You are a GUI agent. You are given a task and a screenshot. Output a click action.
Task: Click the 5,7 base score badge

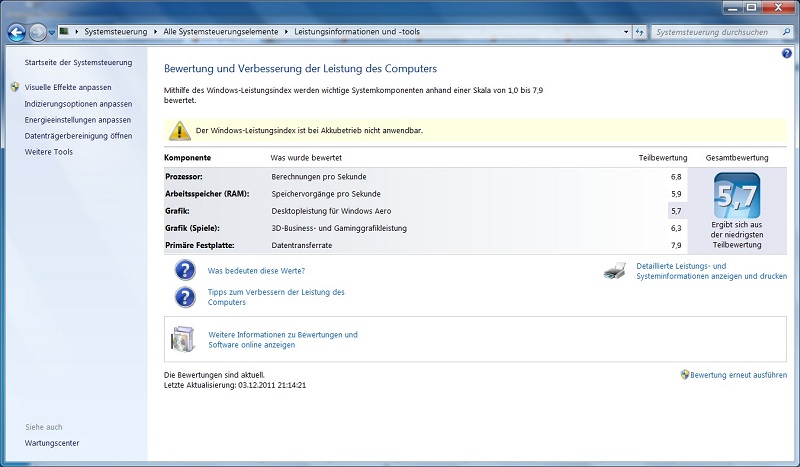click(x=737, y=195)
